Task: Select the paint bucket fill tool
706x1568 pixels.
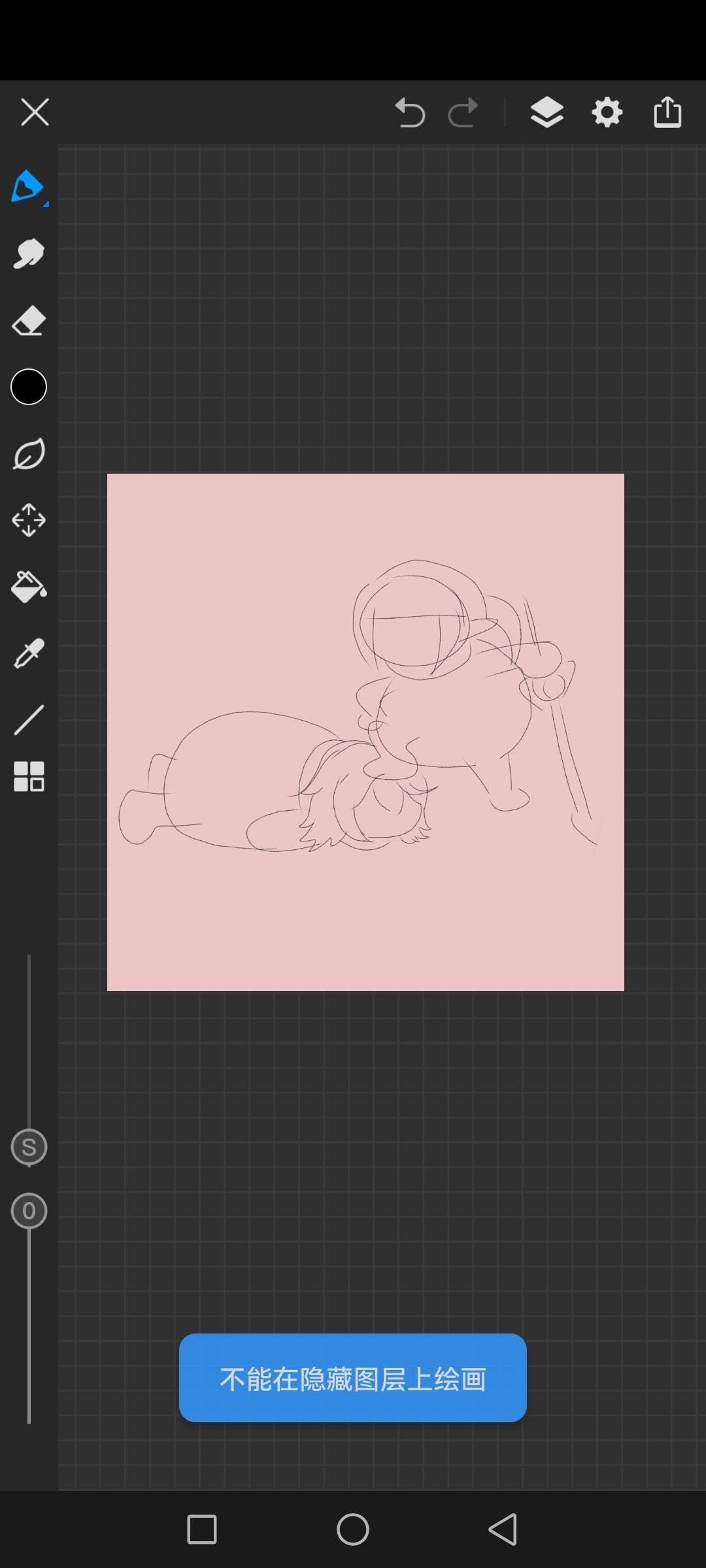Action: (29, 587)
